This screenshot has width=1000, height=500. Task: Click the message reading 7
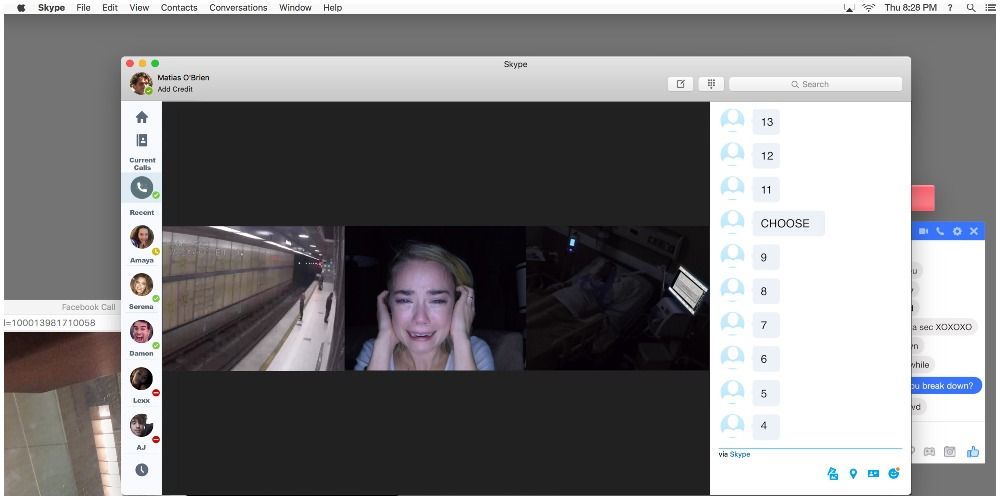tap(764, 325)
